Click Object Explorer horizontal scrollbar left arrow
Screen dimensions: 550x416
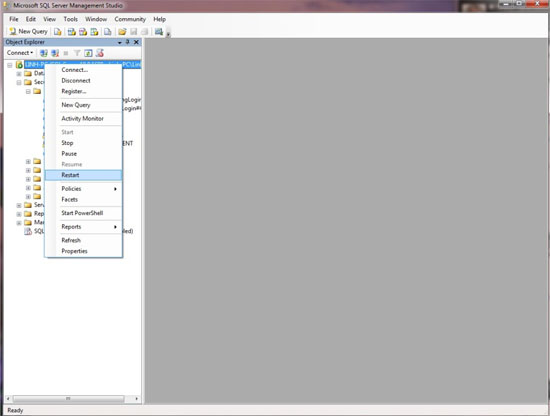point(8,399)
